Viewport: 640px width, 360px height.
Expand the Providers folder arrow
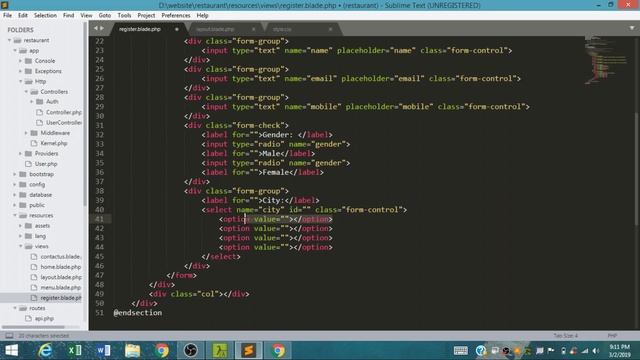[20, 153]
